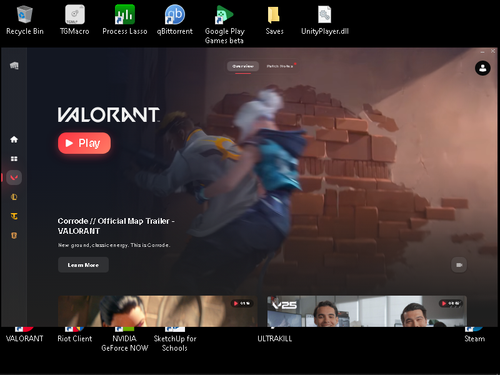The width and height of the screenshot is (500, 375).
Task: Select qBittorrent desktop icon
Action: click(175, 20)
